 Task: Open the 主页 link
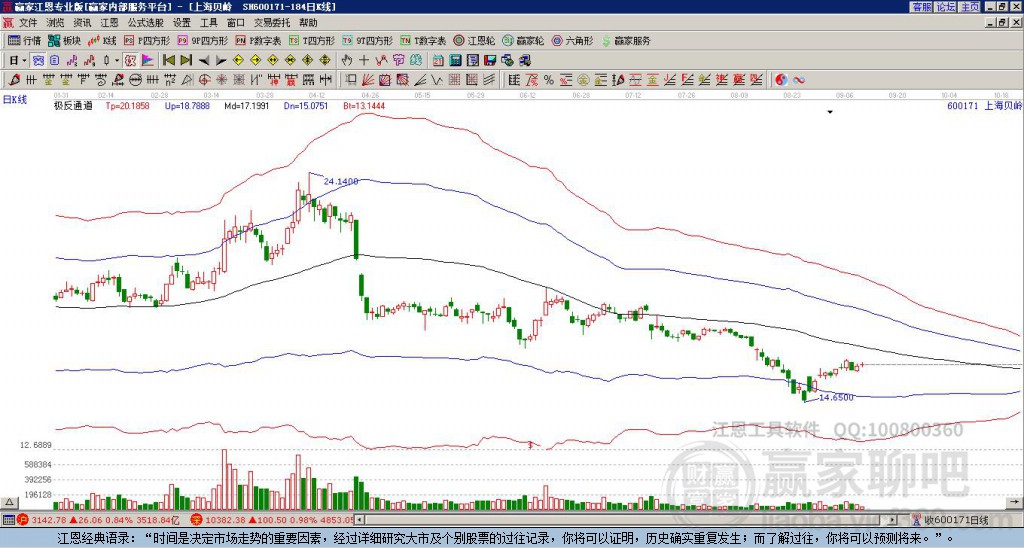pos(970,7)
